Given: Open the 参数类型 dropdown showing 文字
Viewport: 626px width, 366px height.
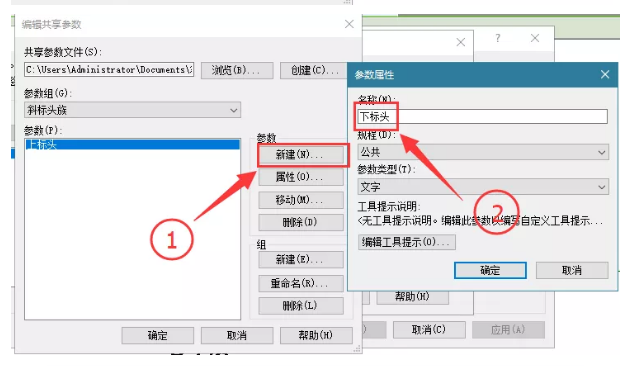Looking at the screenshot, I should click(x=483, y=187).
